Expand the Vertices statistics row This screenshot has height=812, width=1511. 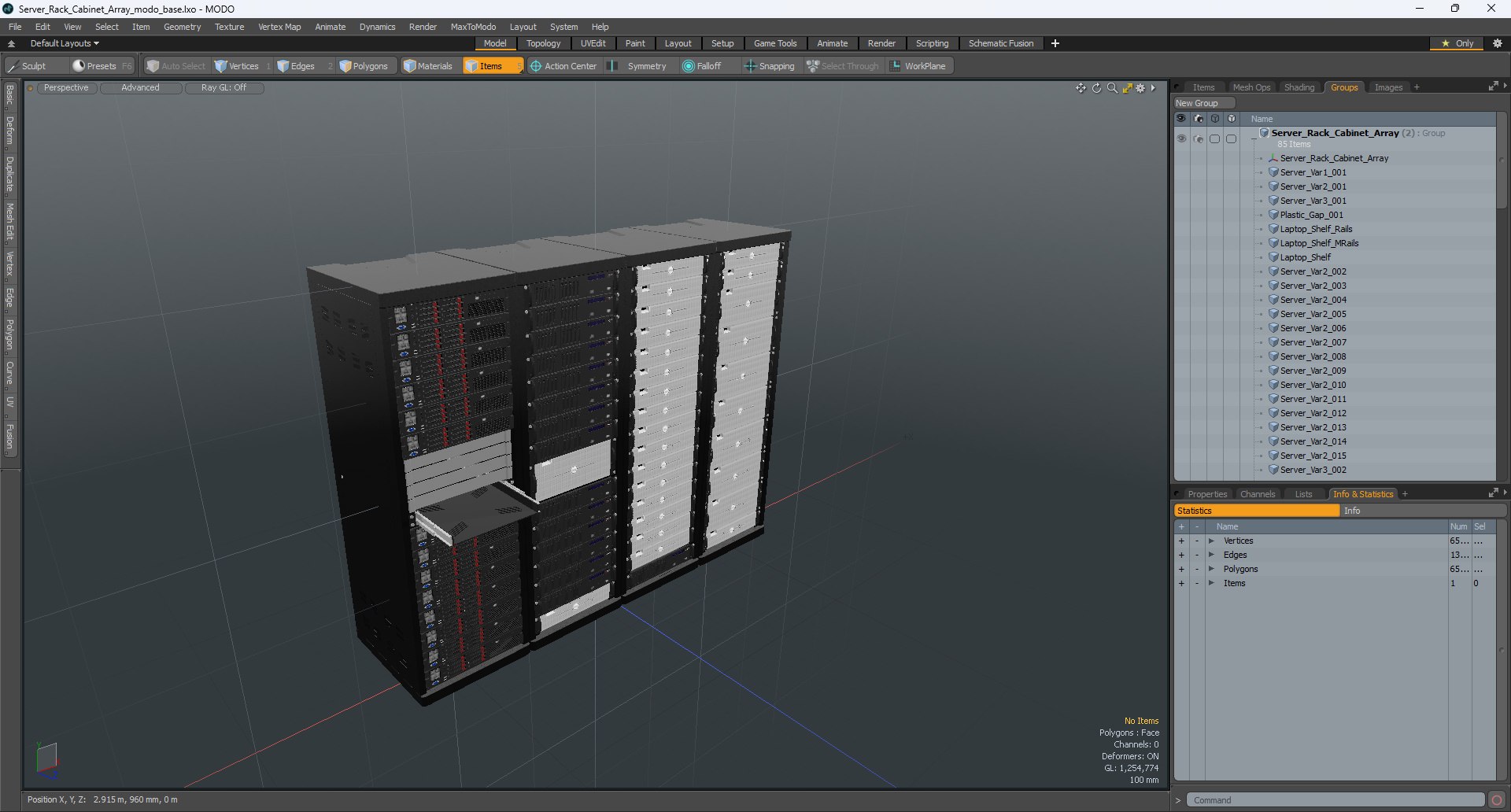(x=1211, y=541)
